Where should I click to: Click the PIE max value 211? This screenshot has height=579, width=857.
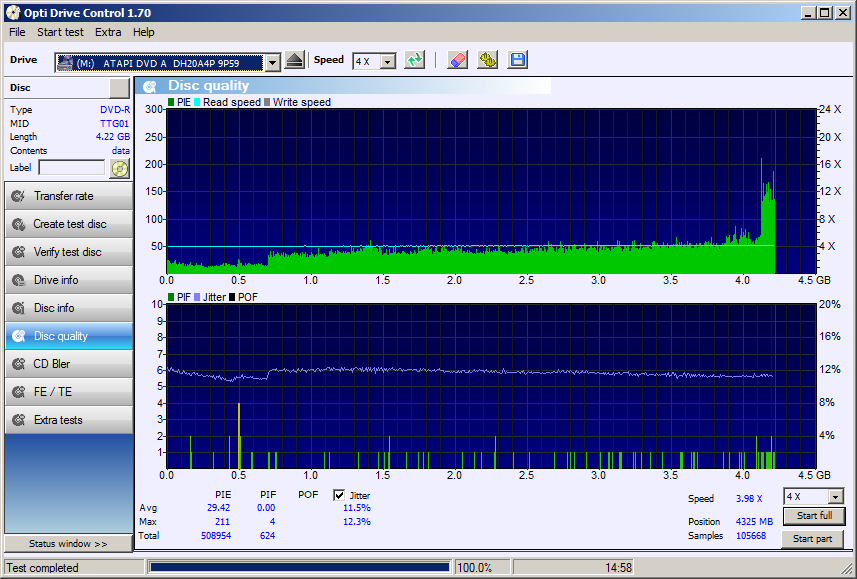tap(222, 522)
